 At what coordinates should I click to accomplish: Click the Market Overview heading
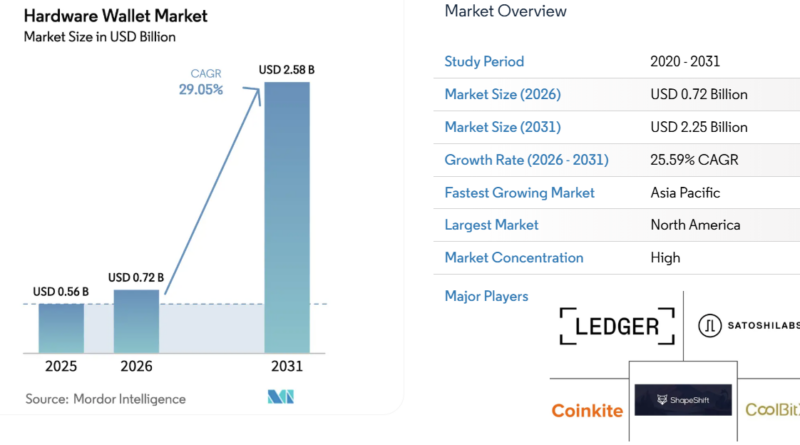point(505,11)
